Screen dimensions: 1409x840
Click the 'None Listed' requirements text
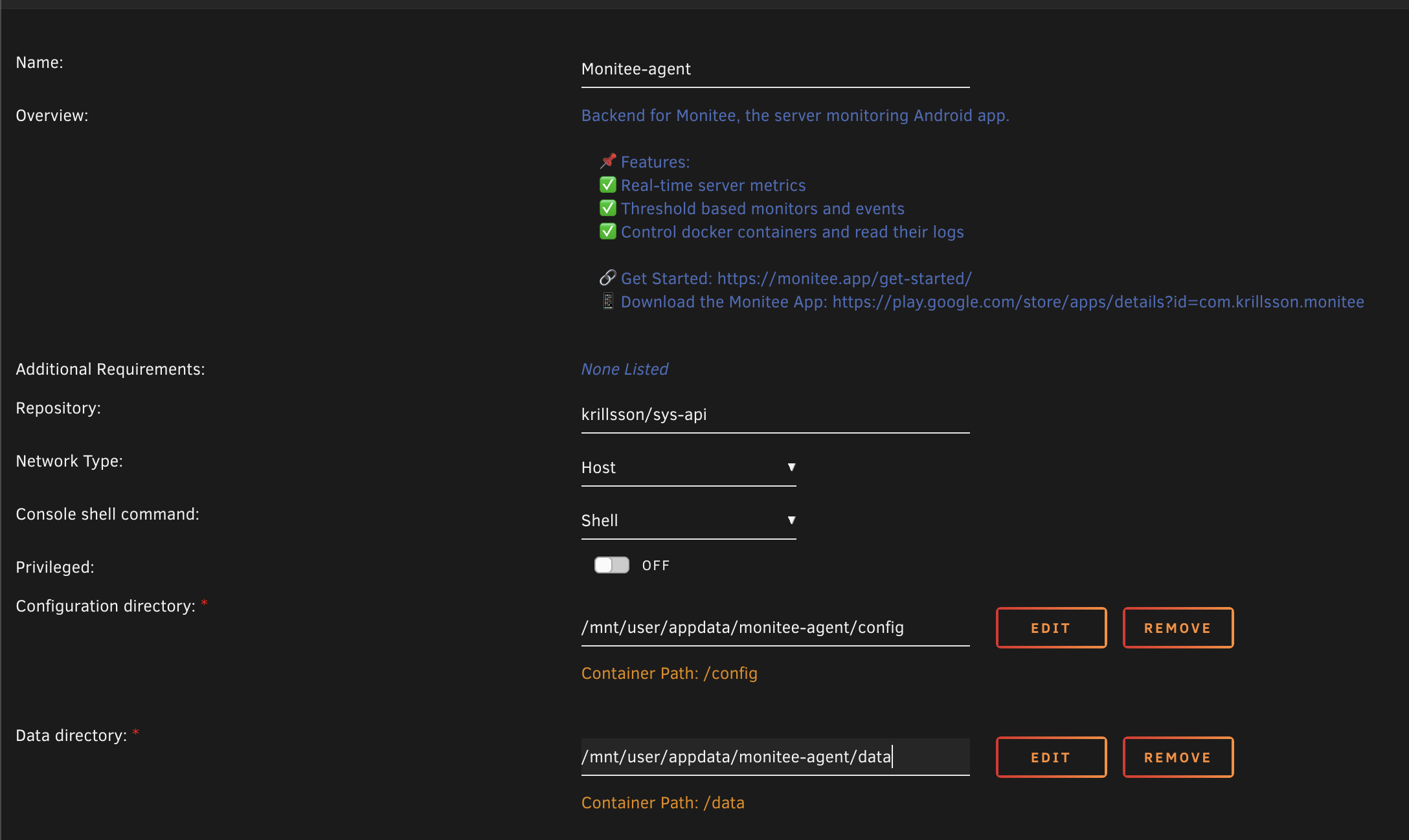point(625,370)
